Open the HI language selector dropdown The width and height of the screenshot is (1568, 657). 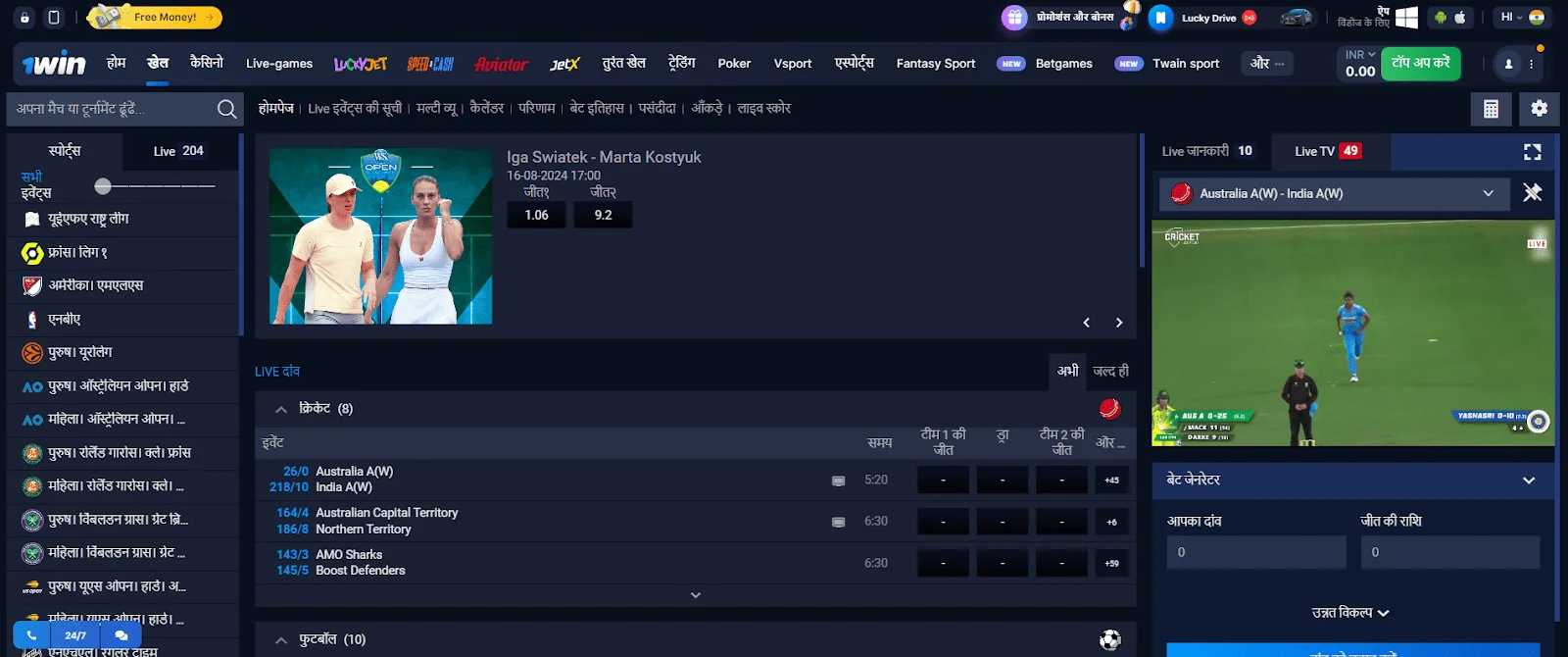tap(1522, 18)
